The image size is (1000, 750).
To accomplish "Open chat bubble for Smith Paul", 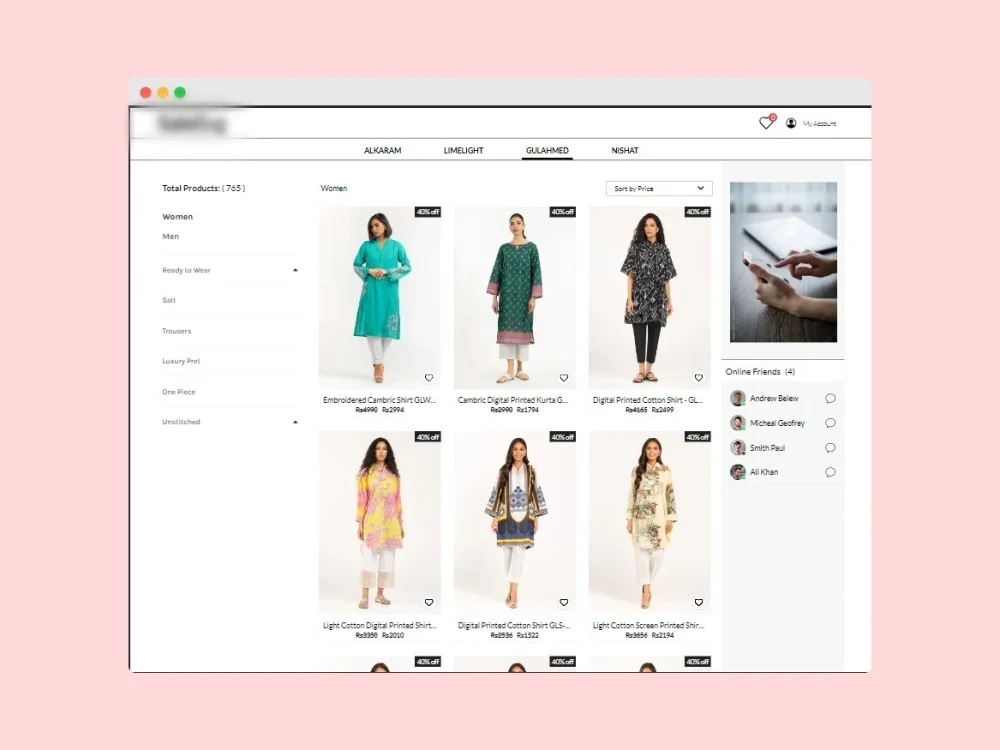I will pyautogui.click(x=830, y=448).
